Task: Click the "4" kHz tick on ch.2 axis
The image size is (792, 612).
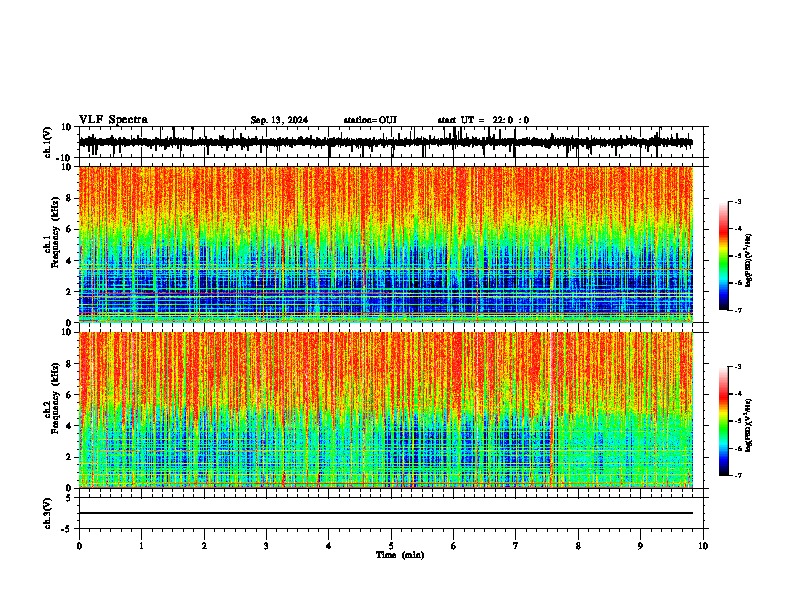Action: pyautogui.click(x=70, y=426)
